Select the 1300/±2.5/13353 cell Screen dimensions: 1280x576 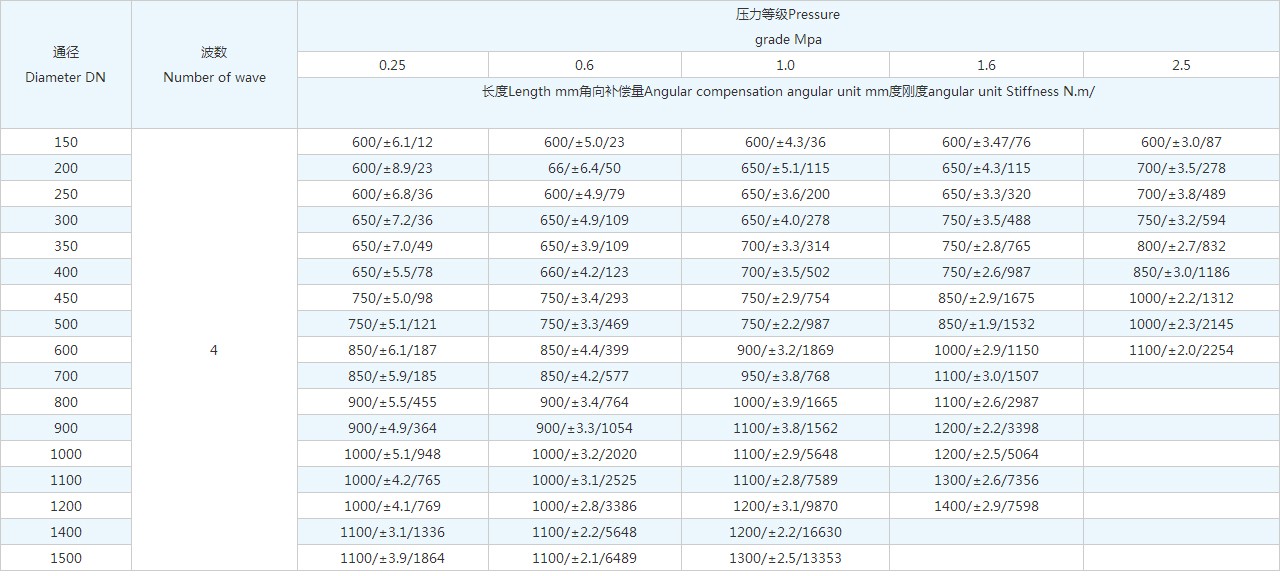point(785,558)
